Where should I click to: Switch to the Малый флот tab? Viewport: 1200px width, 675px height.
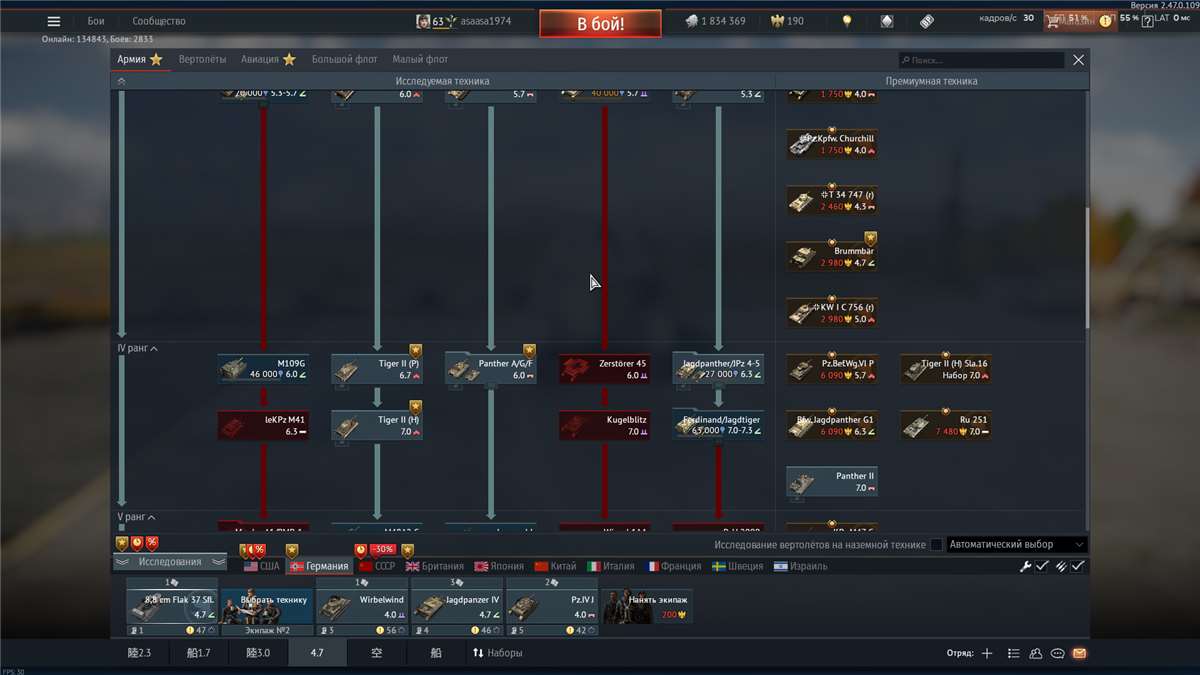tap(420, 60)
